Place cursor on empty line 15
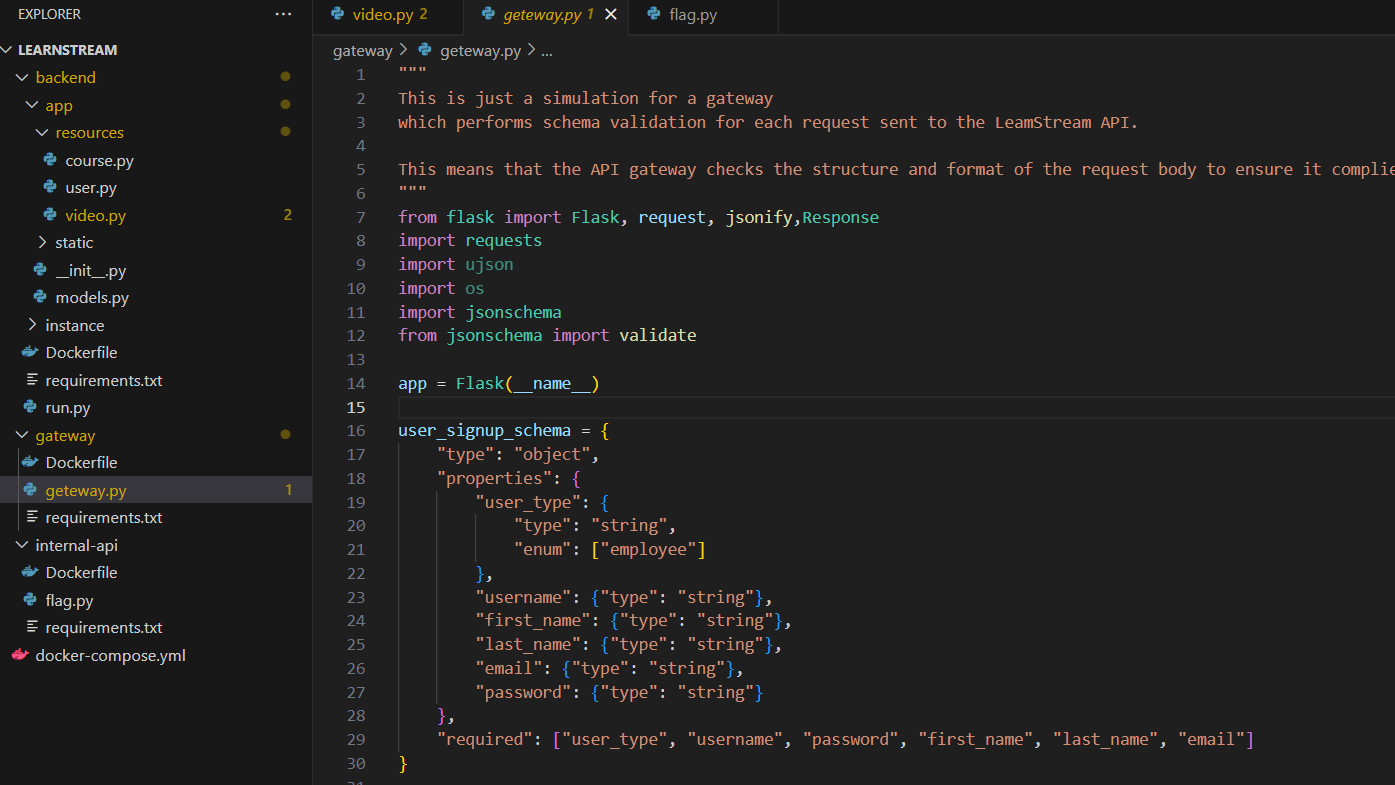Viewport: 1395px width, 785px height. [896, 407]
